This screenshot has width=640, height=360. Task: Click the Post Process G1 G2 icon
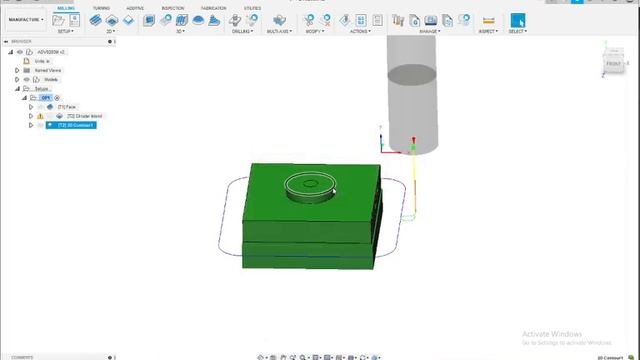pos(361,20)
